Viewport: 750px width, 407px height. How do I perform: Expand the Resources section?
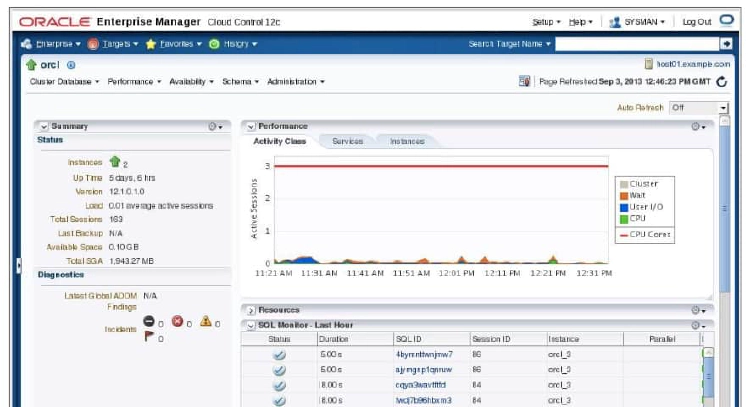[x=251, y=310]
